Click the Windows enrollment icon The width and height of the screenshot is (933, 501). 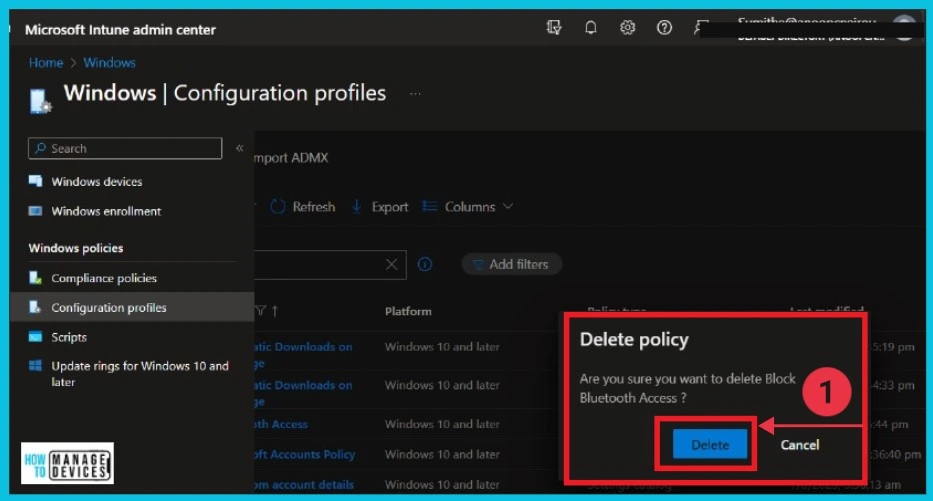[x=36, y=211]
